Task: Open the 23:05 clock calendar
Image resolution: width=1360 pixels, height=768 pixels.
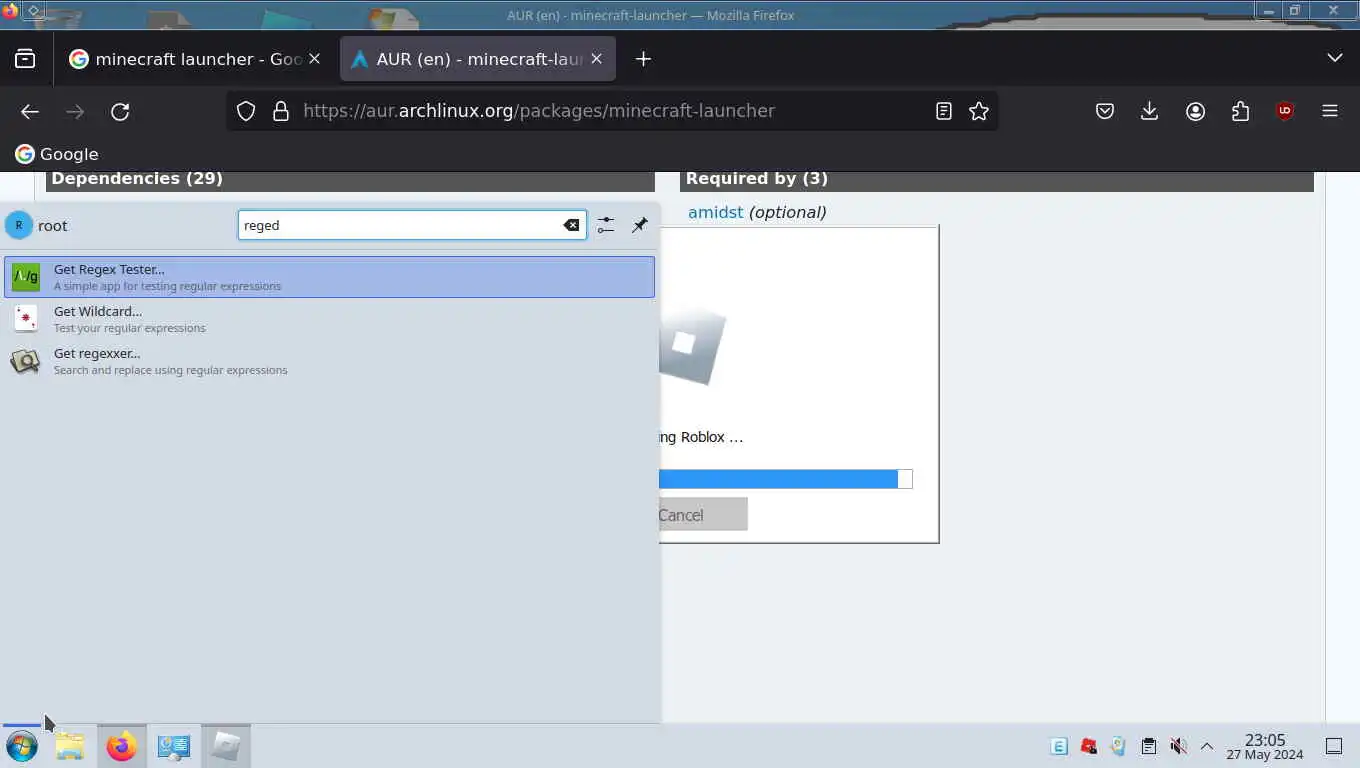Action: 1265,747
